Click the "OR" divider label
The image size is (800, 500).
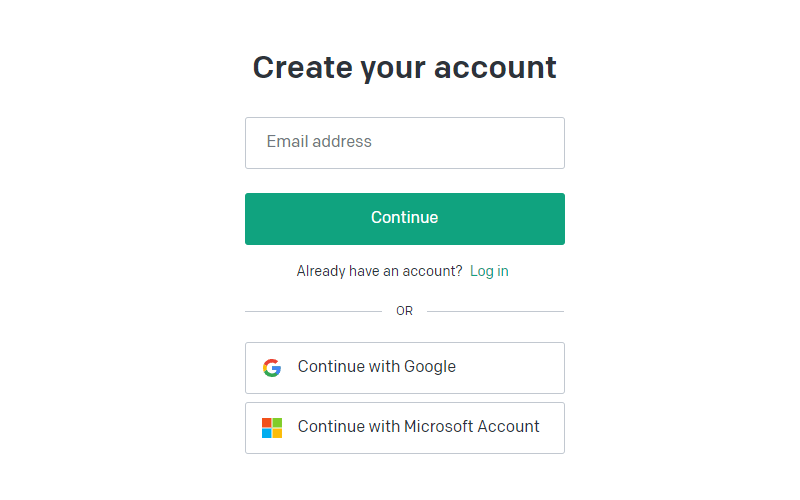[x=404, y=311]
